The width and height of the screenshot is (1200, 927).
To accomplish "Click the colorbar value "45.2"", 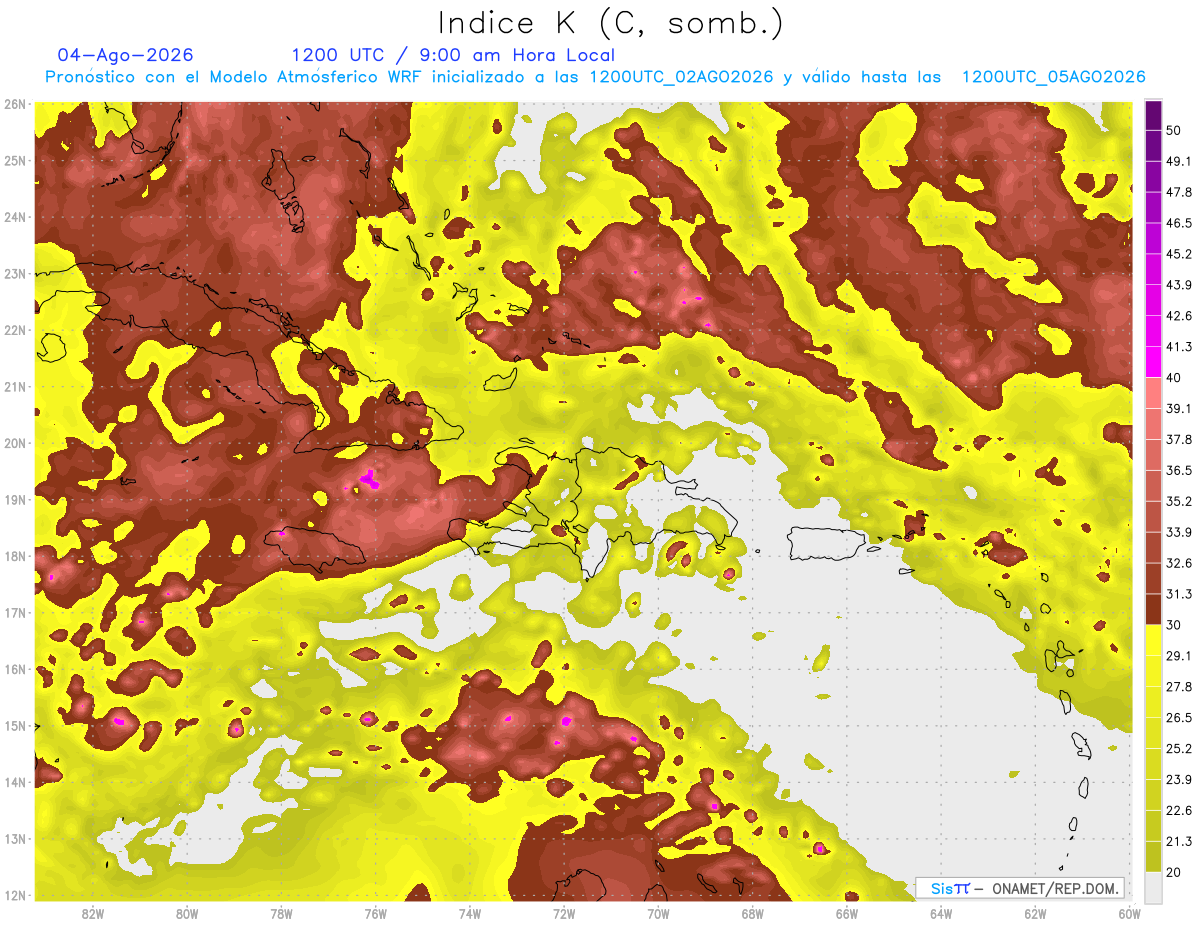I will pyautogui.click(x=1179, y=253).
